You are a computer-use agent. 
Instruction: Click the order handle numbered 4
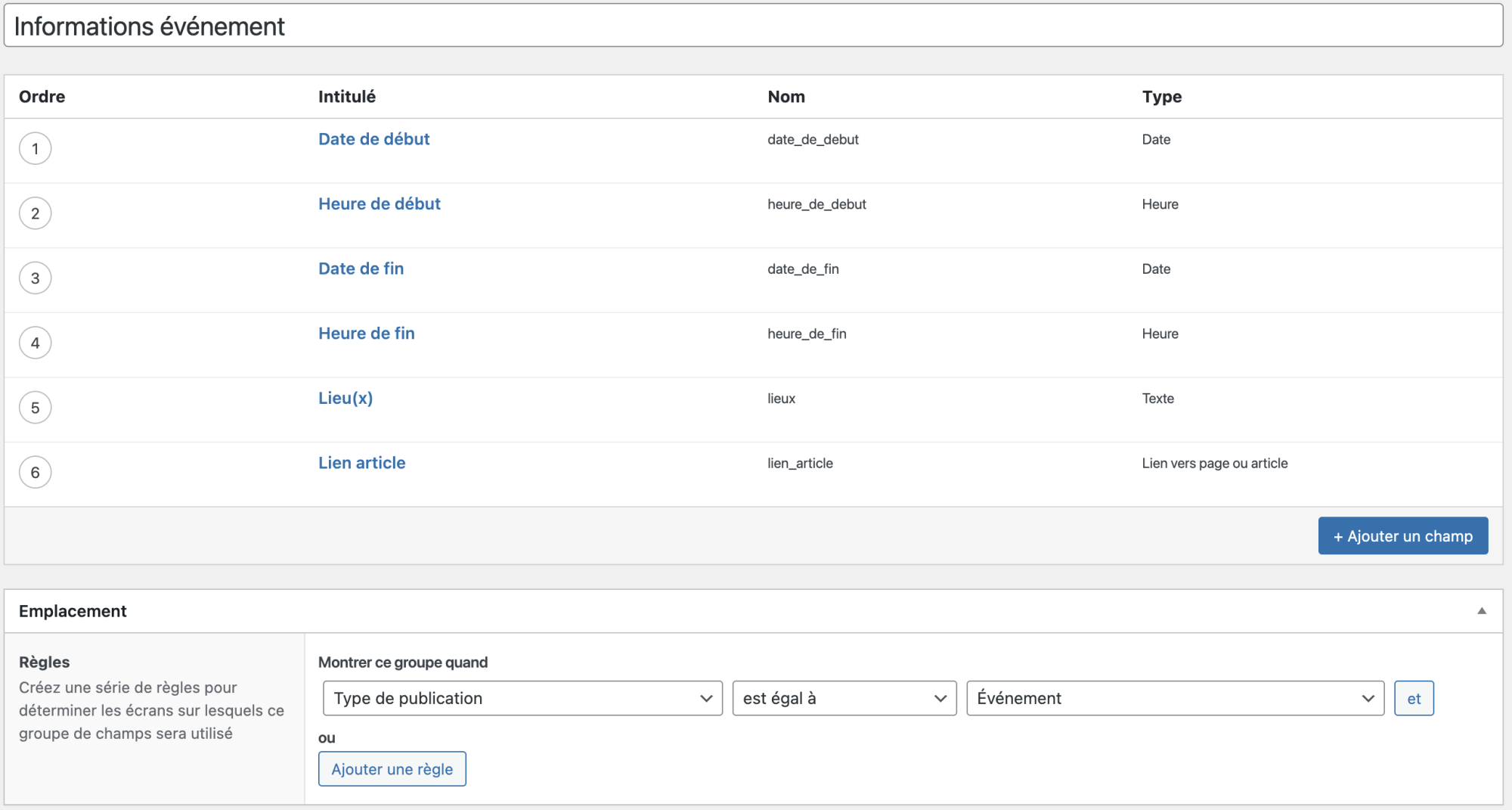click(x=35, y=343)
